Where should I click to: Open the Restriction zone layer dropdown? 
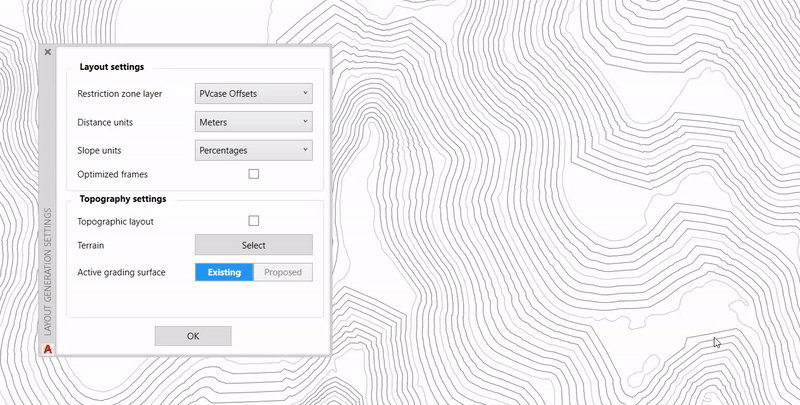tap(254, 94)
